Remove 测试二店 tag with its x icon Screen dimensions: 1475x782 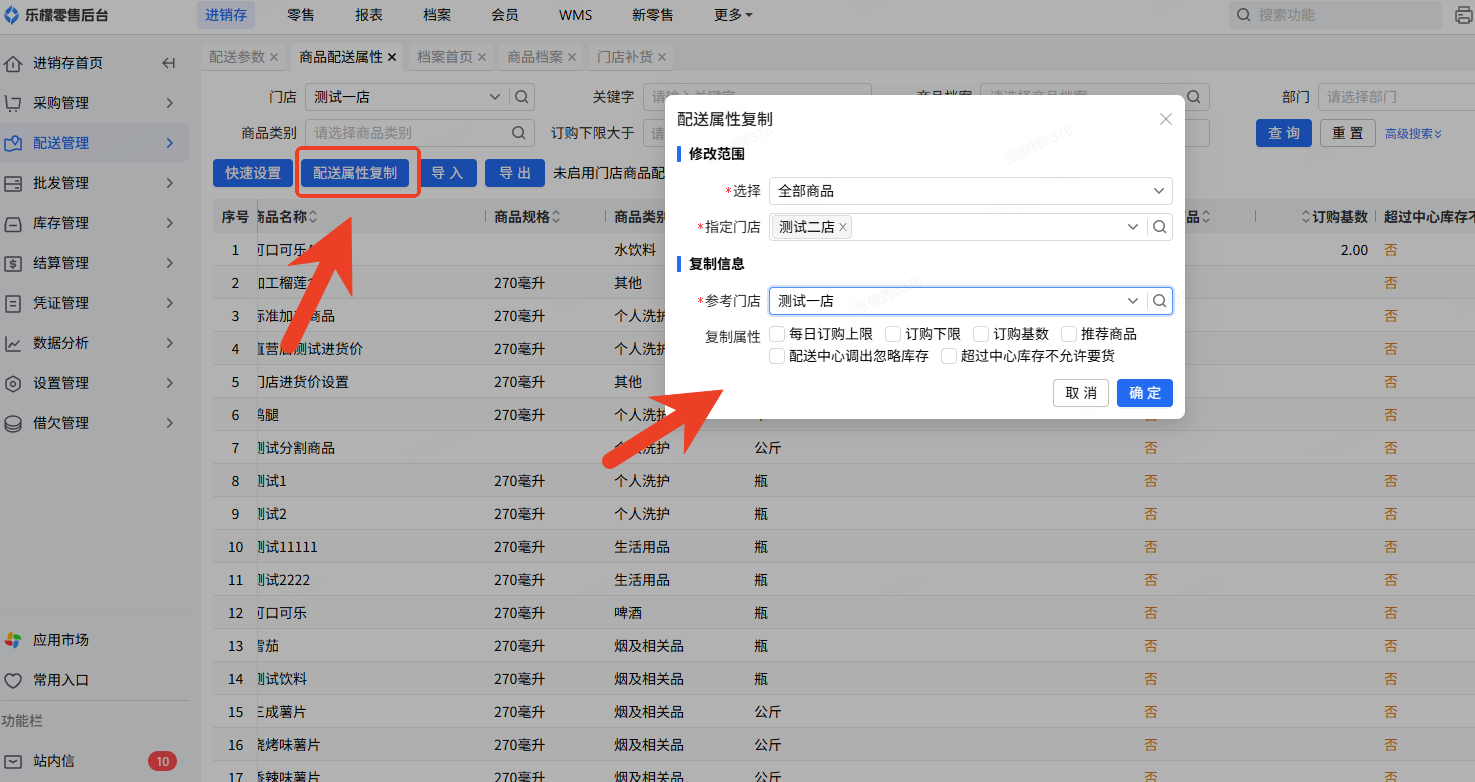(843, 227)
